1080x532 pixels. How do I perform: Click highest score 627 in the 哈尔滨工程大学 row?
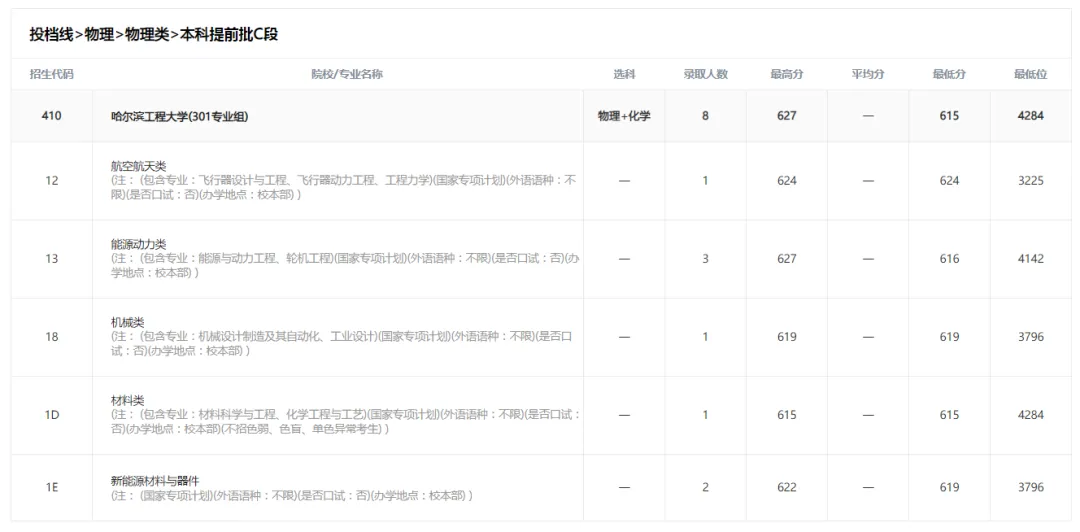(787, 116)
